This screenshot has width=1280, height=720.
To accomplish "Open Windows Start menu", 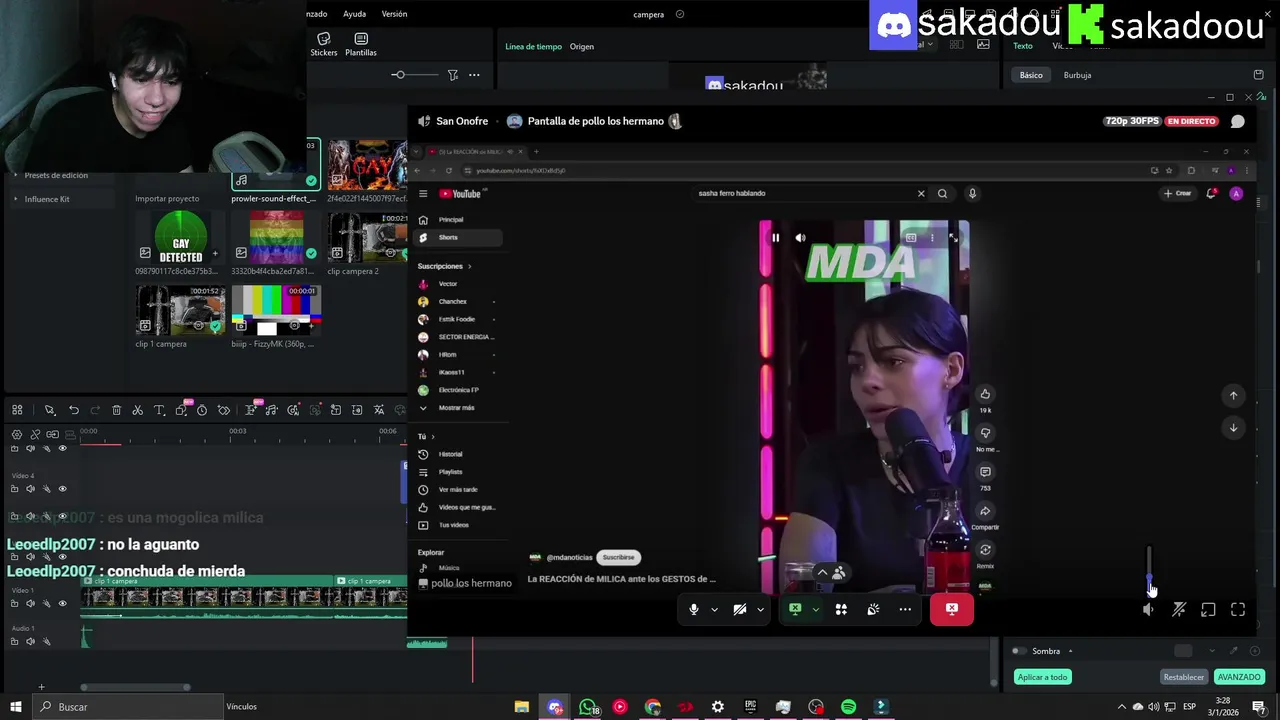I will pyautogui.click(x=15, y=707).
